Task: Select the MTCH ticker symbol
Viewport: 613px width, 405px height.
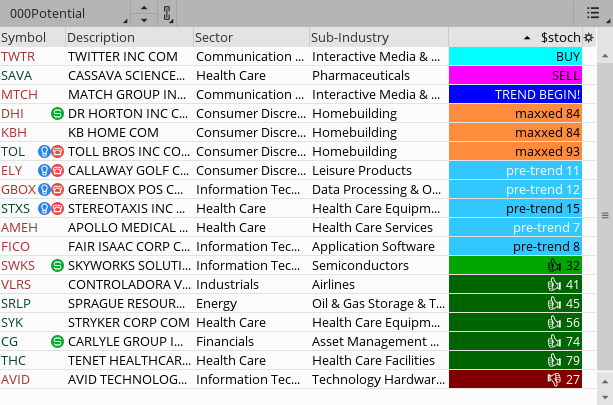Action: pos(19,94)
